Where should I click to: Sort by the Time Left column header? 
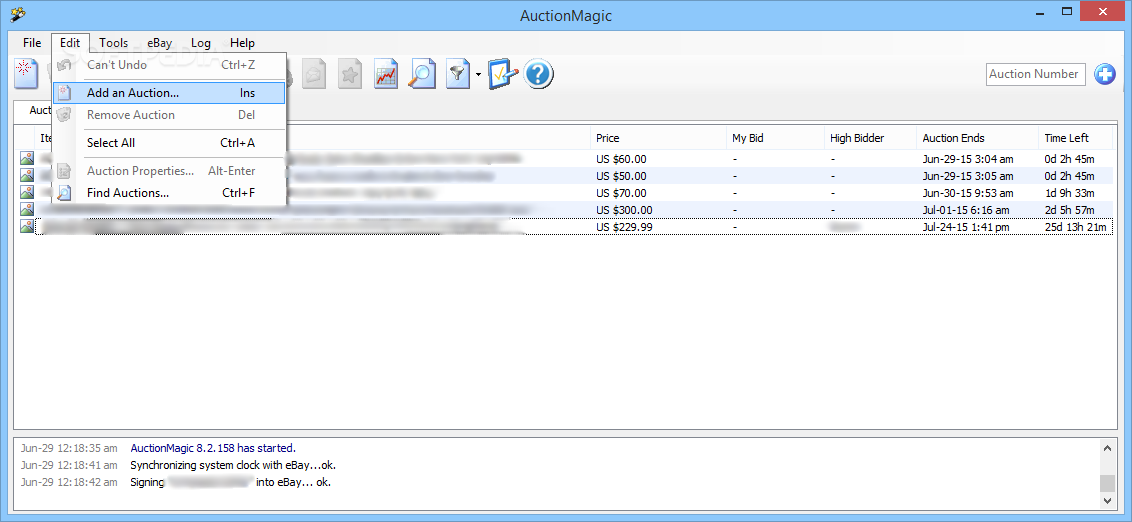[x=1078, y=138]
